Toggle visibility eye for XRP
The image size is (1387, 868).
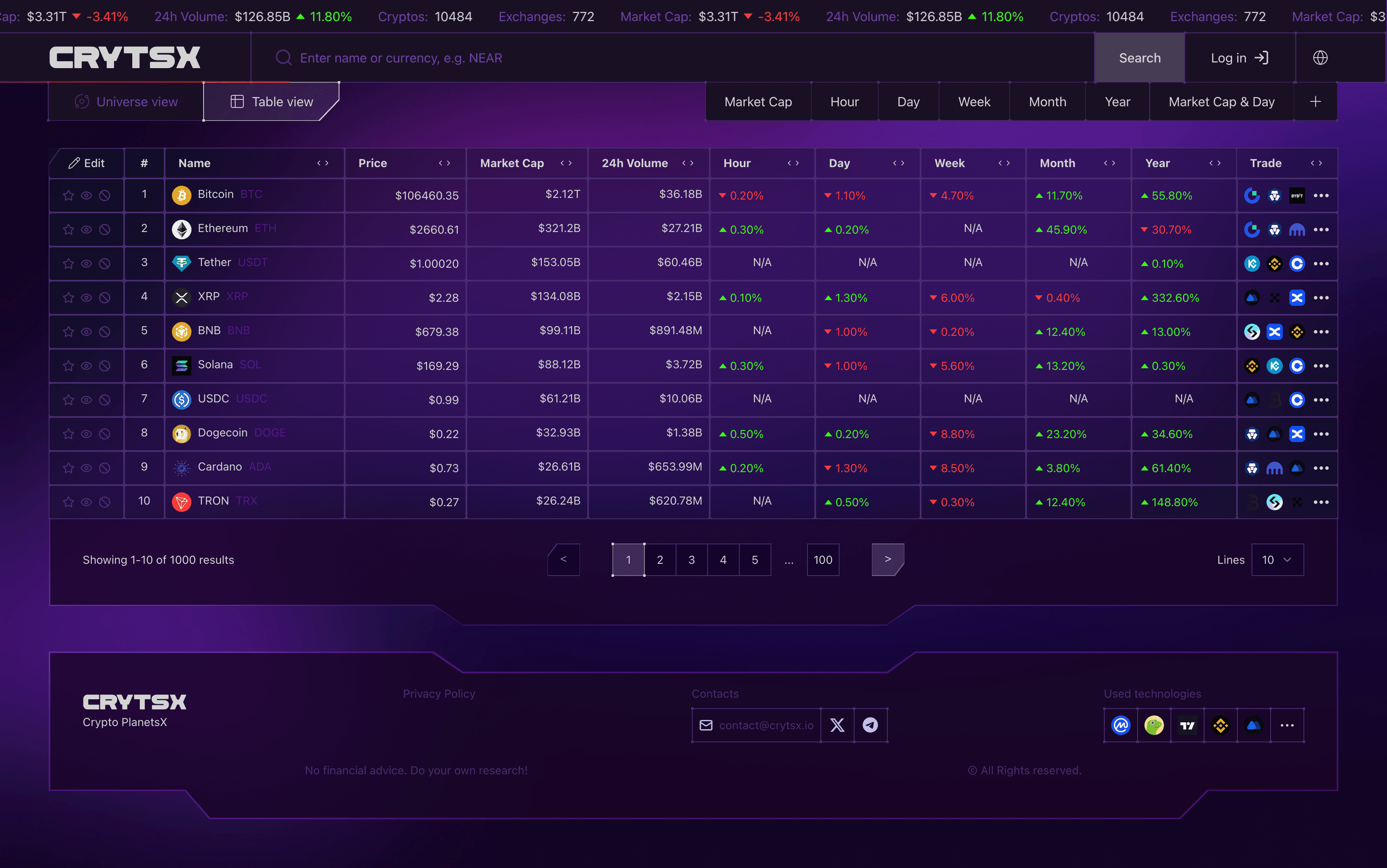pyautogui.click(x=86, y=297)
